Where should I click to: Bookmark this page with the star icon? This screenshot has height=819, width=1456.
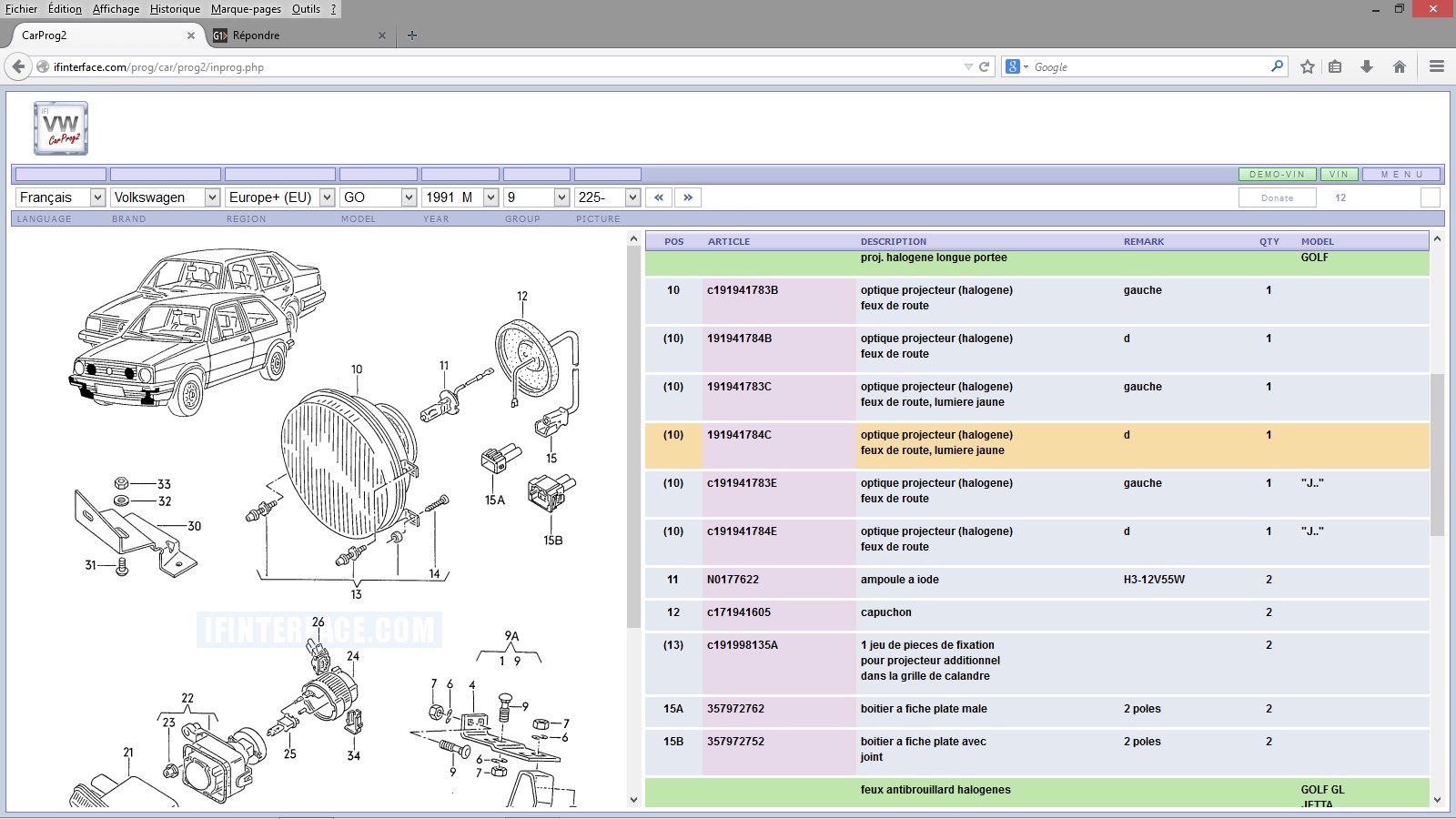click(x=1308, y=66)
